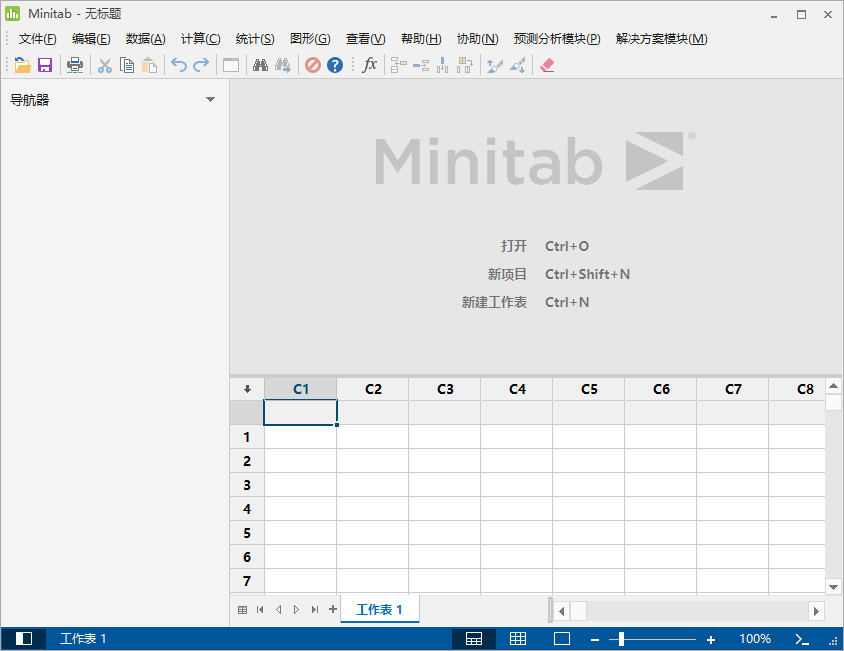Click the Insert cells toolbar icon
Screen dimensions: 844x651
click(x=398, y=65)
